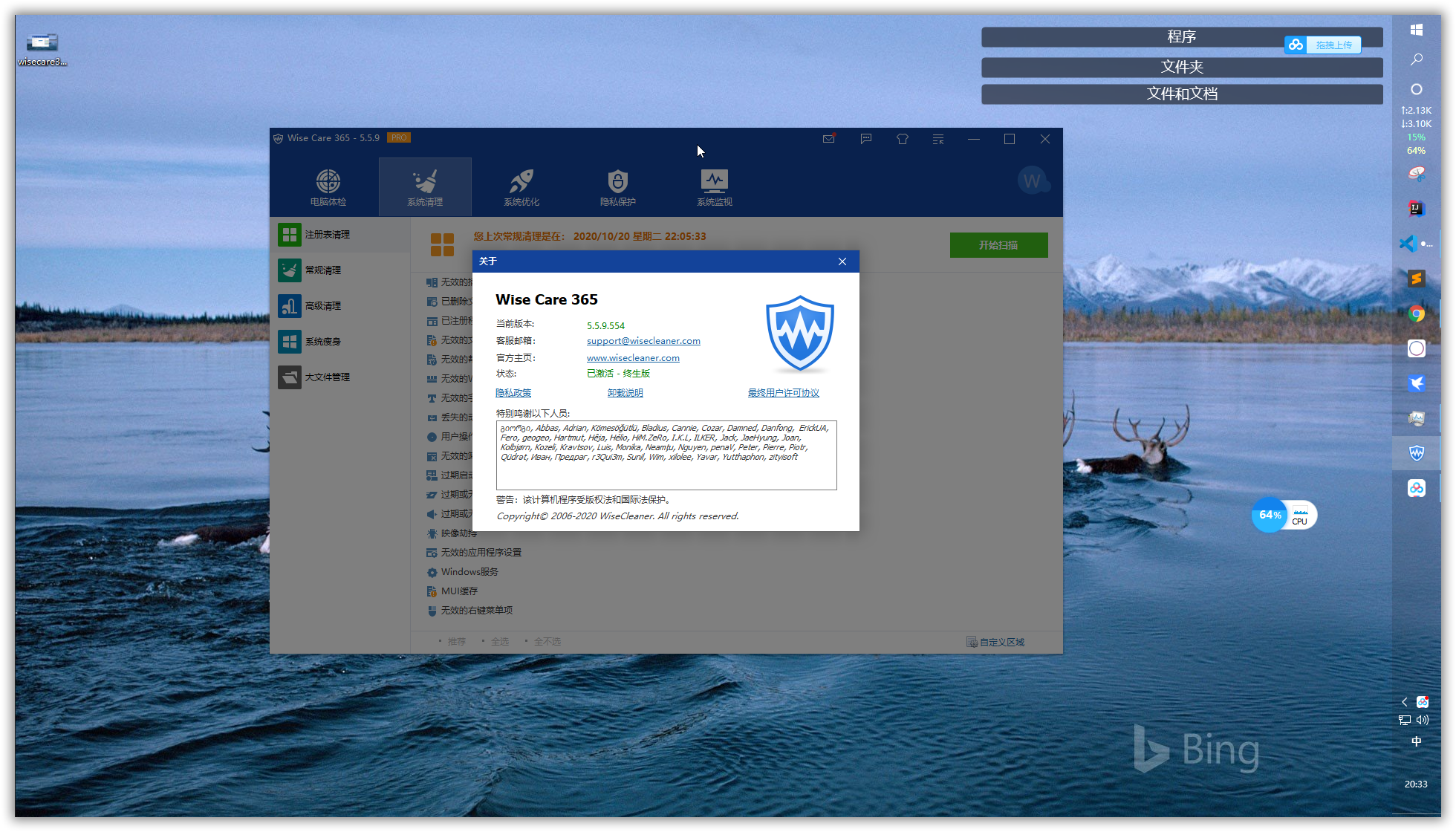Click the Wise Care 365 taskbar icon
Image resolution: width=1456 pixels, height=832 pixels.
tap(1417, 453)
